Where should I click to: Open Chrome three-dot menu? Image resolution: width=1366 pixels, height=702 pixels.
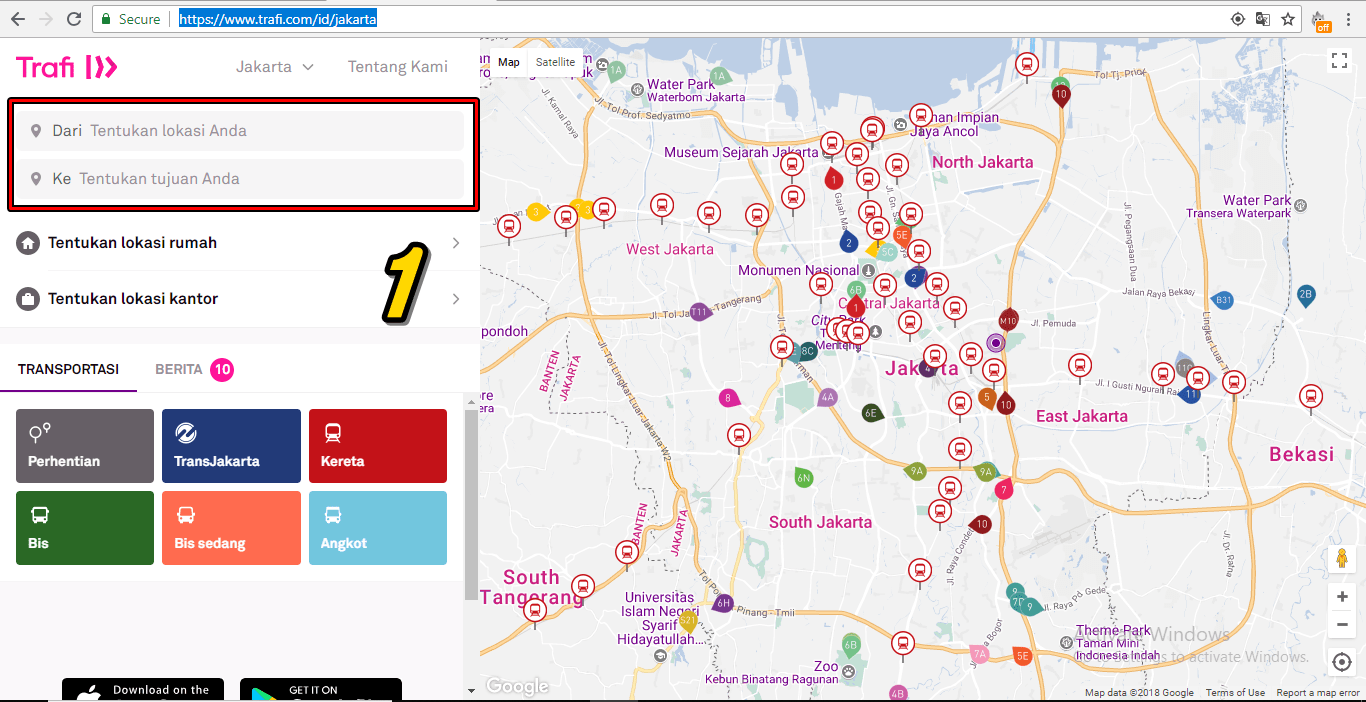coord(1348,19)
